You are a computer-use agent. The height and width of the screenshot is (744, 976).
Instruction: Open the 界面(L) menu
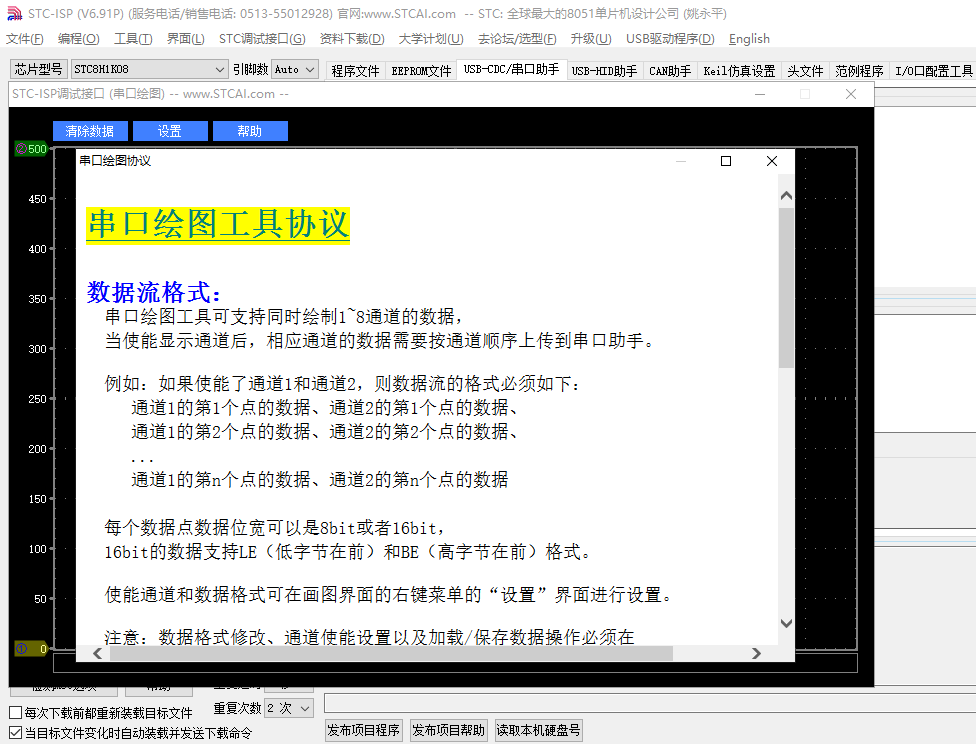coord(185,39)
